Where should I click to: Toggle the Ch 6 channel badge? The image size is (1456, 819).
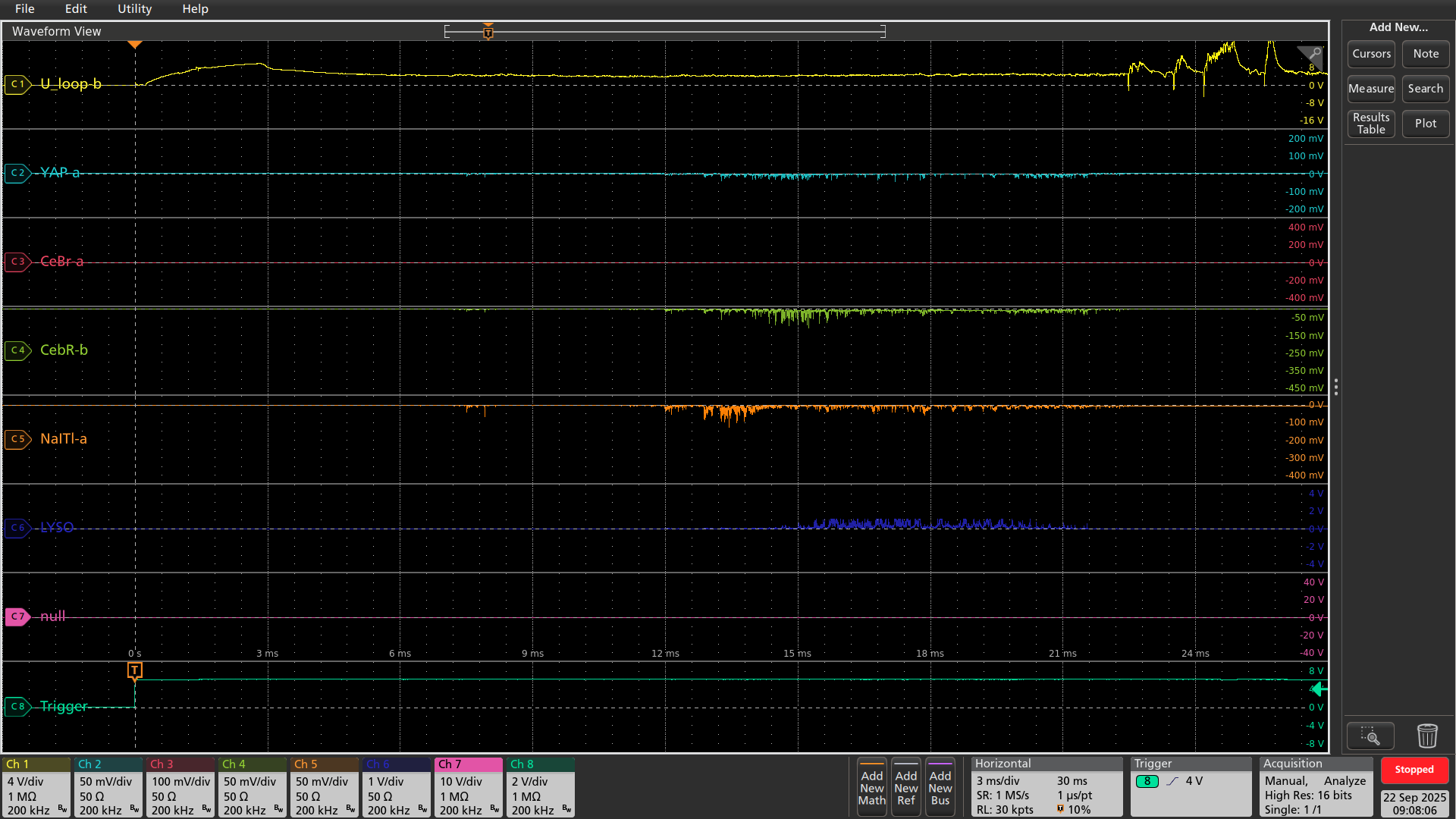coord(397,787)
